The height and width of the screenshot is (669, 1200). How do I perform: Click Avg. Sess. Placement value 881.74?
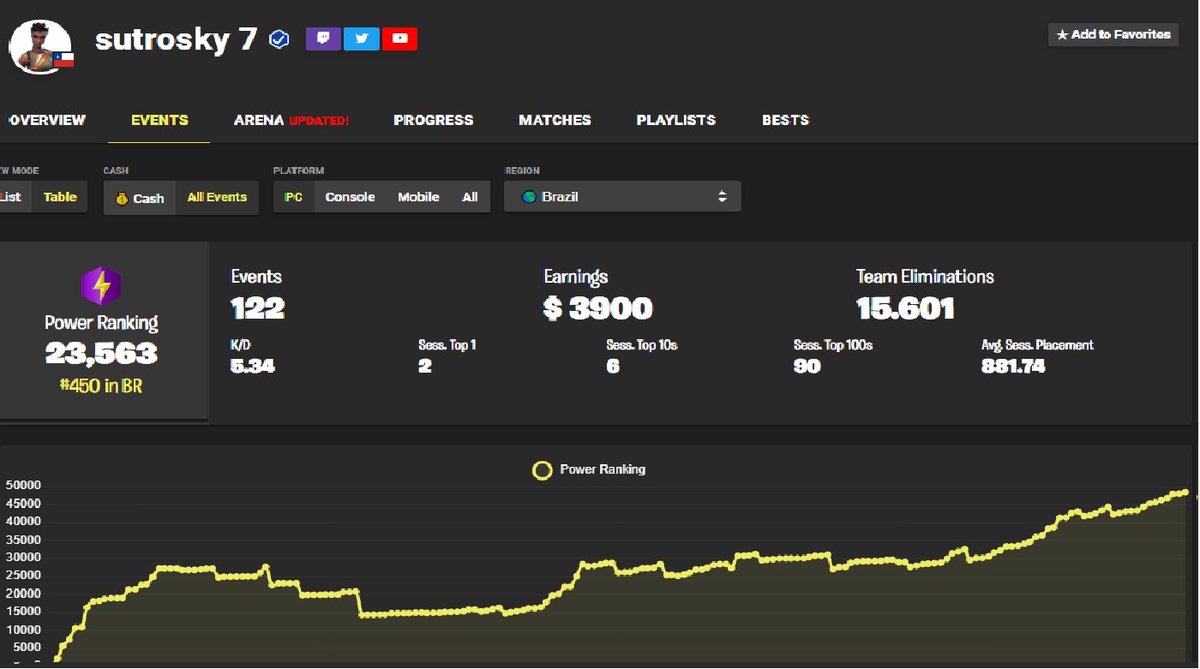click(1014, 366)
